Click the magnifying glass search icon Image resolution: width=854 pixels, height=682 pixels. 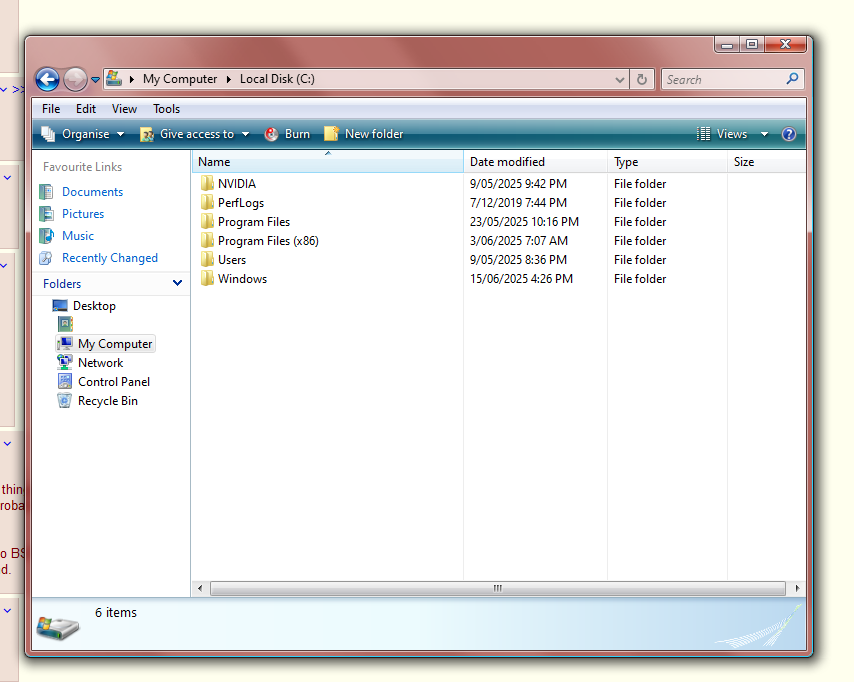pos(792,79)
